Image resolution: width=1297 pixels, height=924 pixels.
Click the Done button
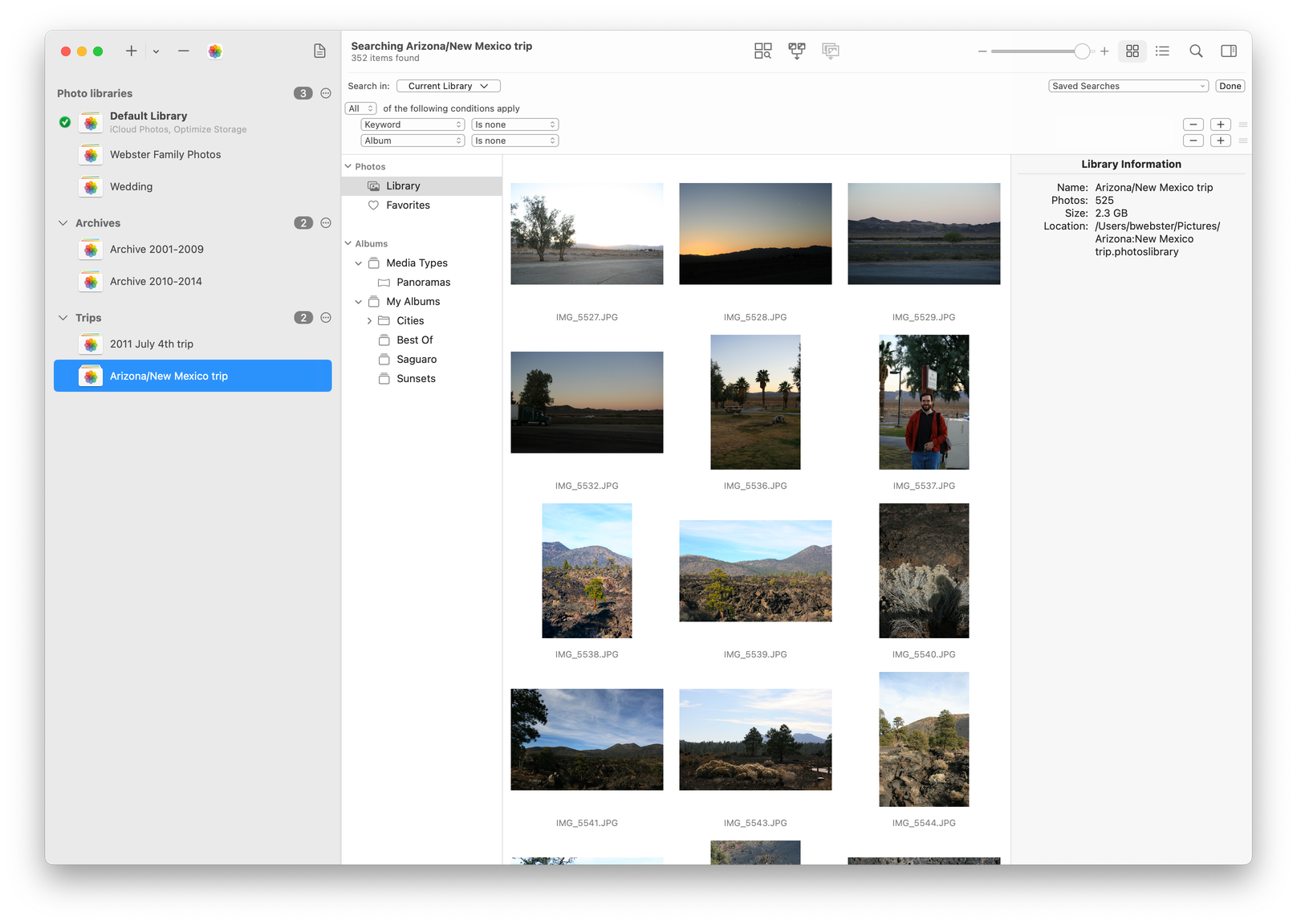[1230, 86]
